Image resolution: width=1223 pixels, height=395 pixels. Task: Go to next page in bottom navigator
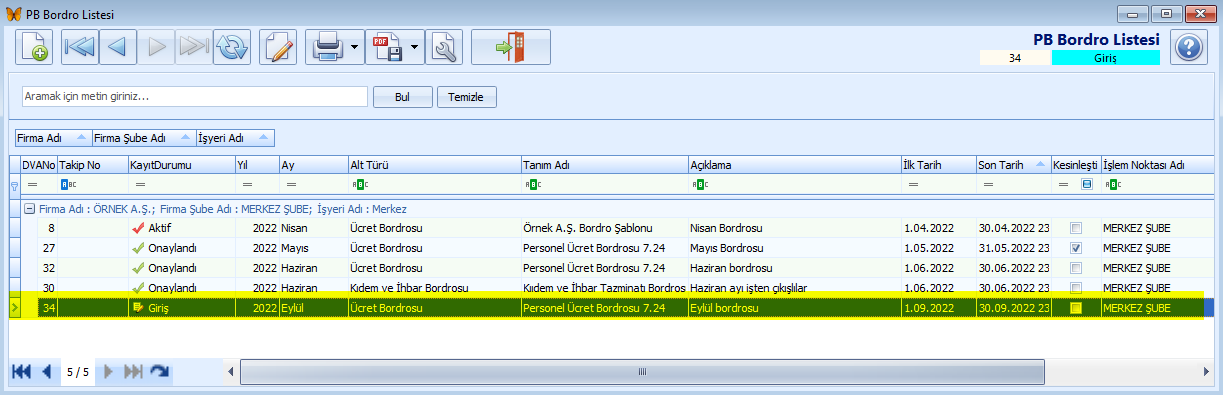point(109,372)
